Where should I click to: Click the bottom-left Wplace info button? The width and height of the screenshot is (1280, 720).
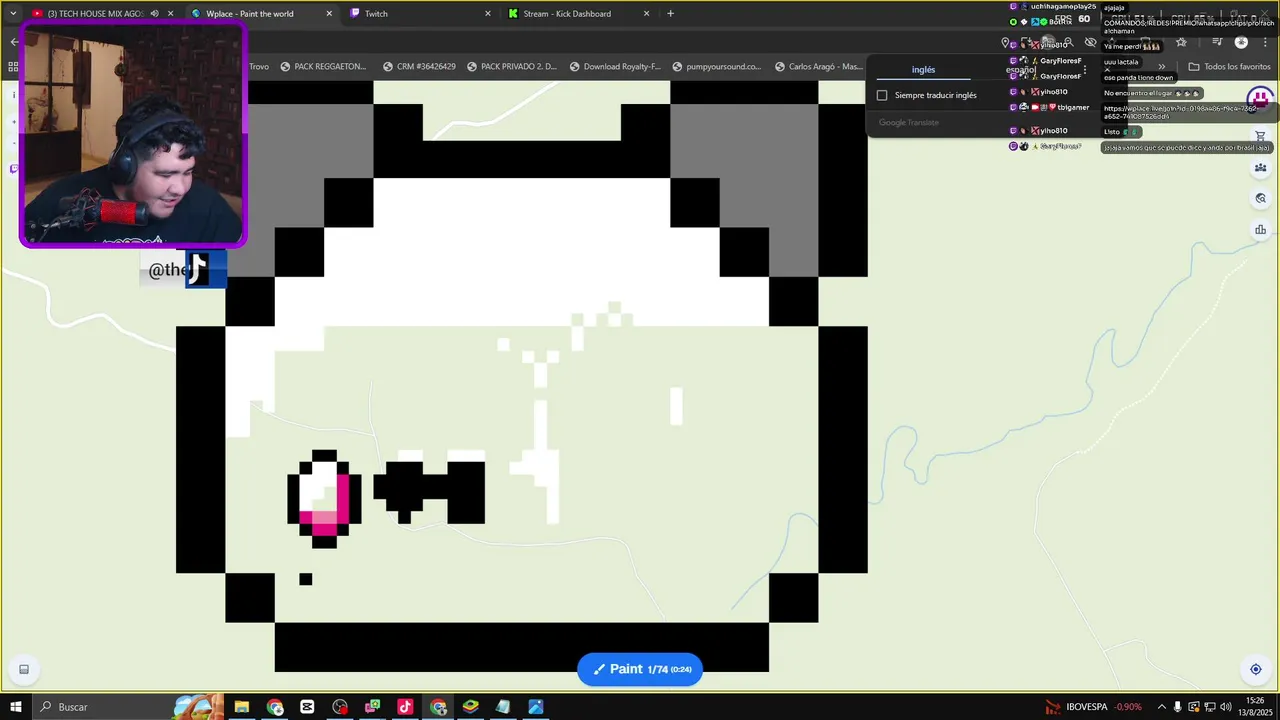click(24, 669)
